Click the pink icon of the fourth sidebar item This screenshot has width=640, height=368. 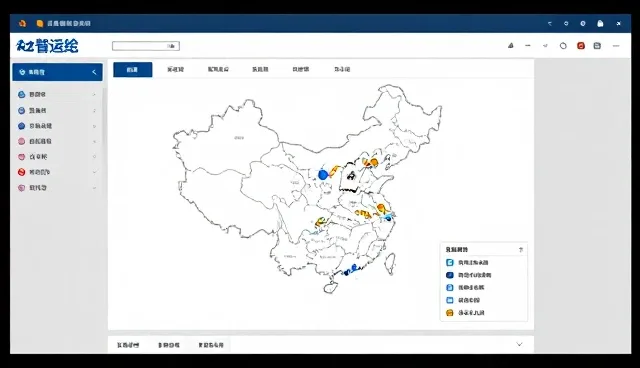tap(22, 142)
